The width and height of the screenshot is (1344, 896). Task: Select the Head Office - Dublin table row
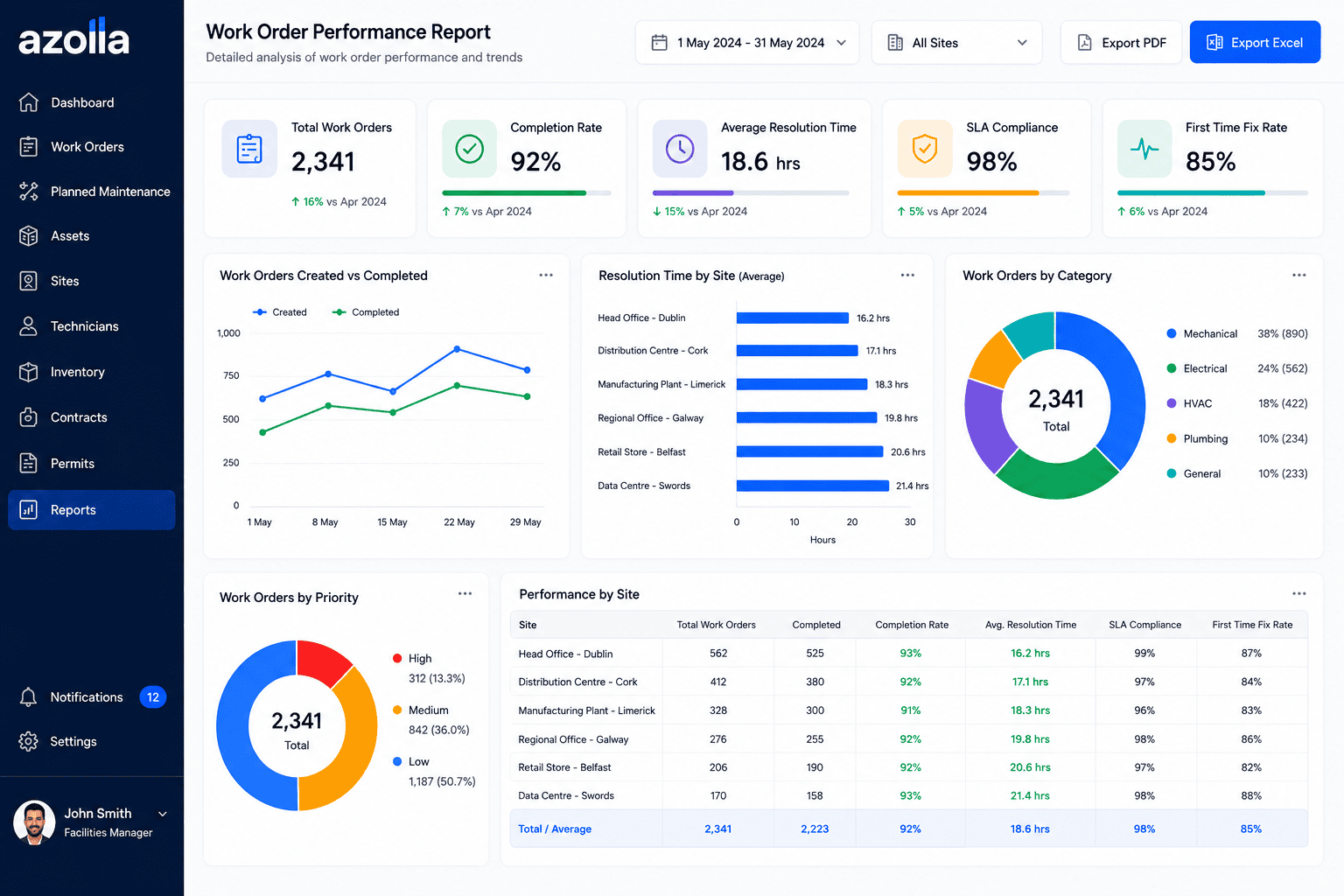pos(908,654)
